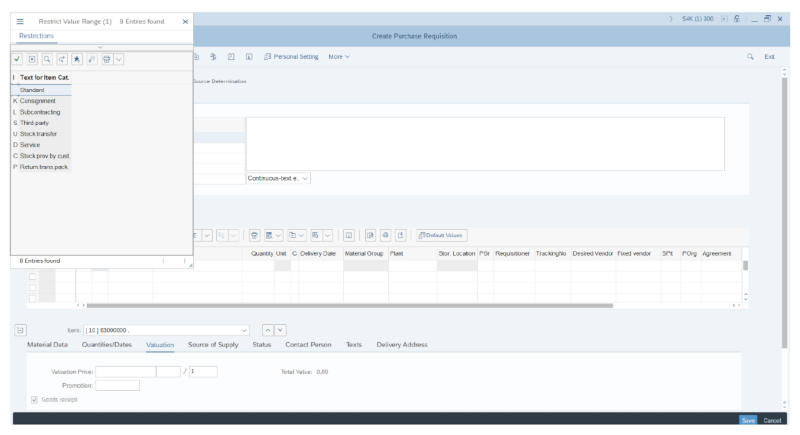Collapse item detail section icon
This screenshot has height=435, width=800.
pos(19,329)
